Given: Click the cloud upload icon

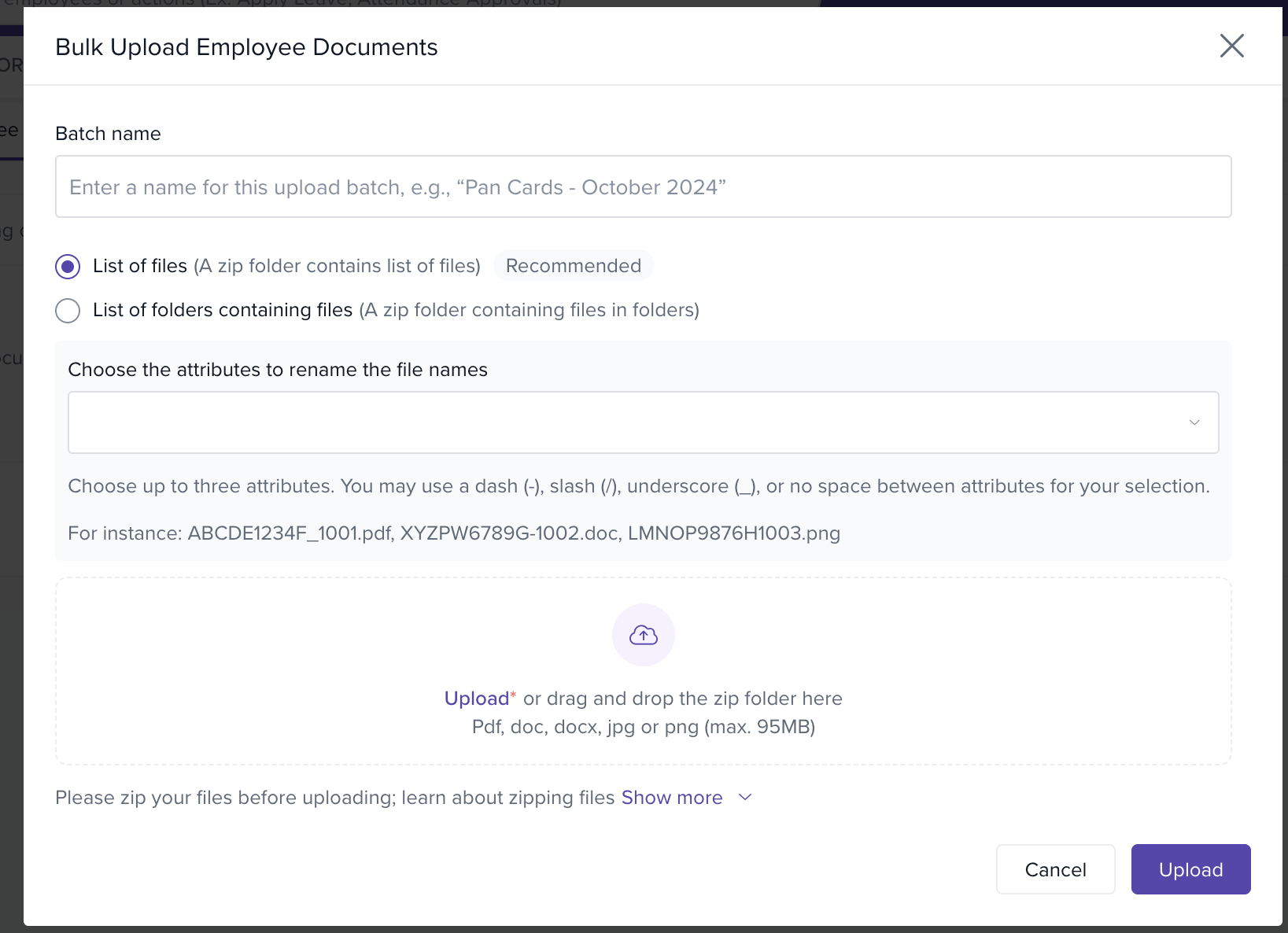Looking at the screenshot, I should (x=643, y=635).
